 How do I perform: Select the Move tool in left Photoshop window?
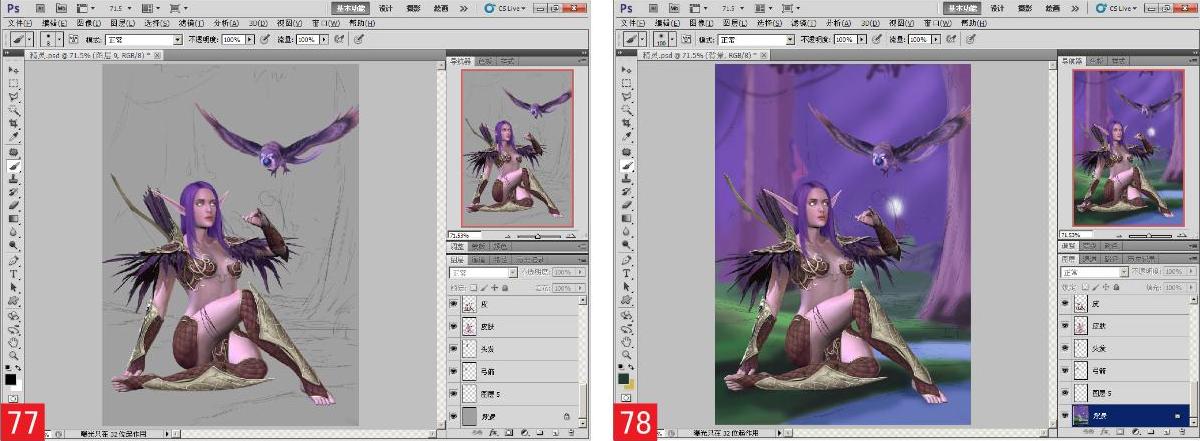(14, 69)
